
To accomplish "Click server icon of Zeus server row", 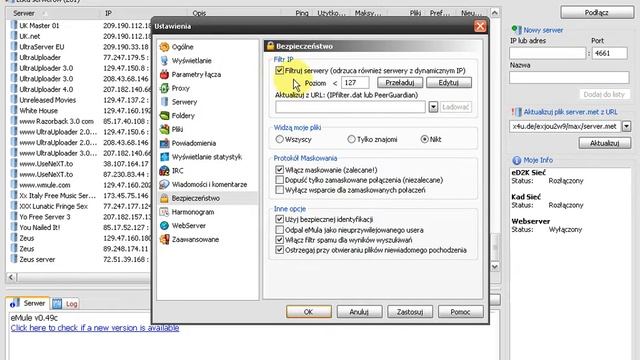I will (14, 259).
